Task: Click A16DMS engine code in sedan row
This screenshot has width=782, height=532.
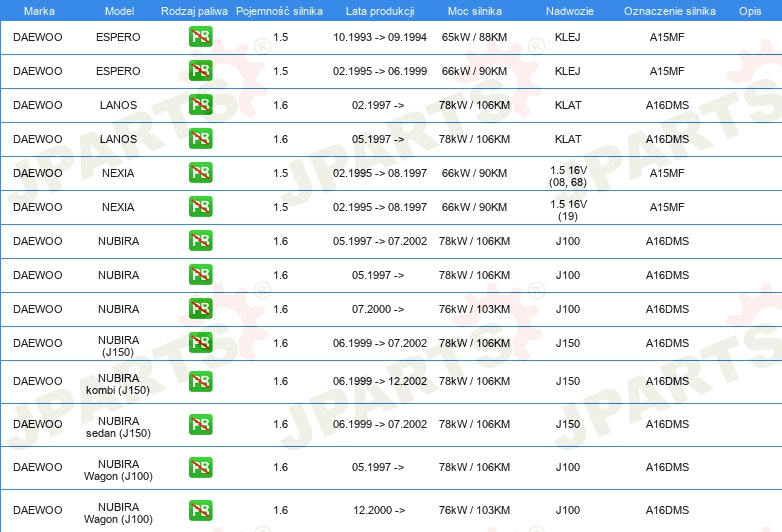Action: coord(667,424)
